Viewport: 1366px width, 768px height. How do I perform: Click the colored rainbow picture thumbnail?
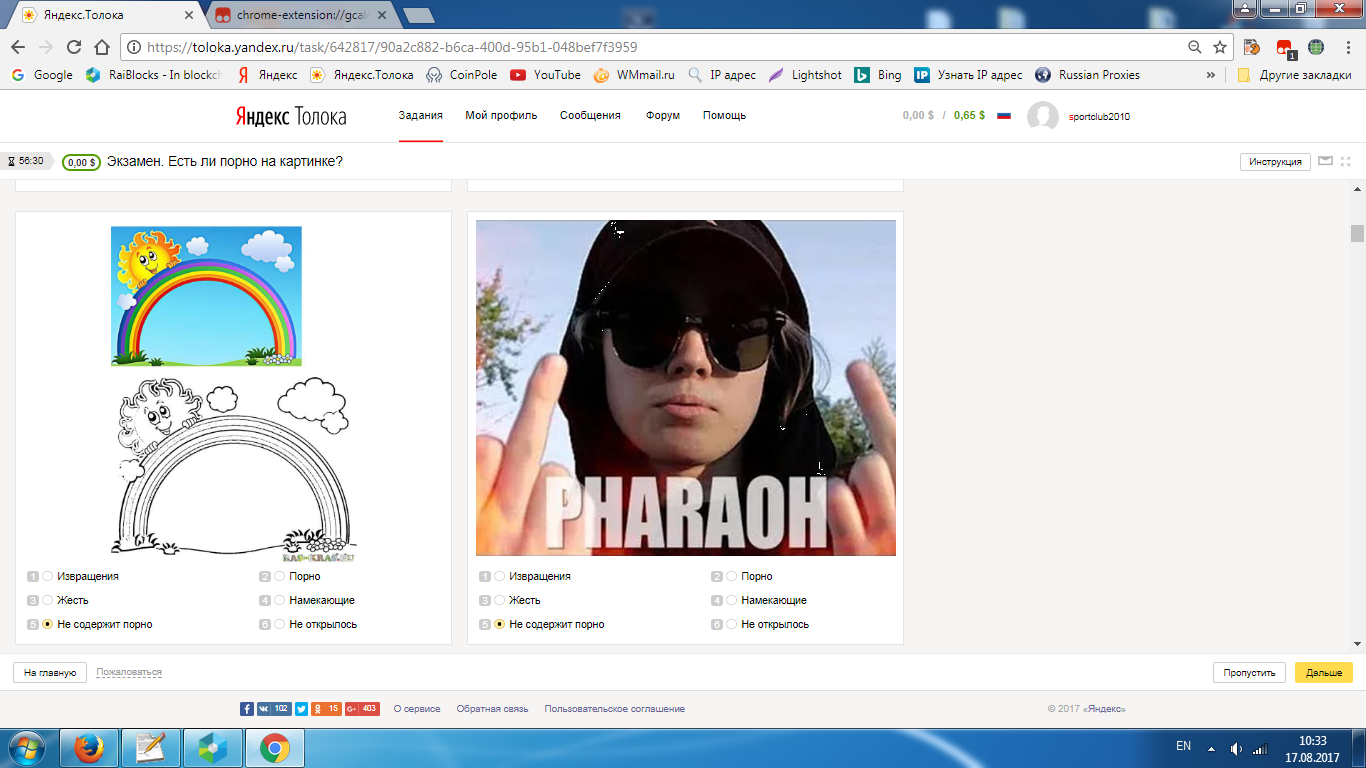click(206, 296)
